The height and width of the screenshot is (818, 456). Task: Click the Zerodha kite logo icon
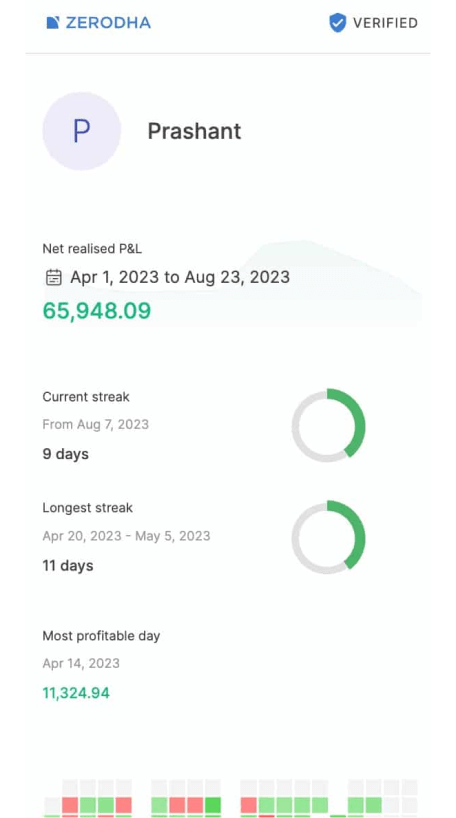click(x=53, y=23)
